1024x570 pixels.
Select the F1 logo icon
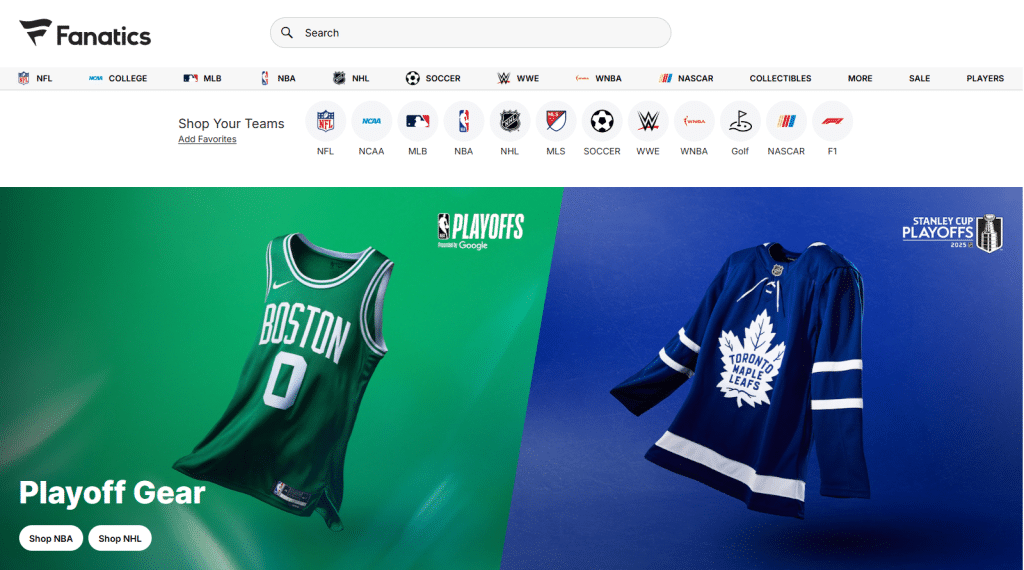point(832,122)
